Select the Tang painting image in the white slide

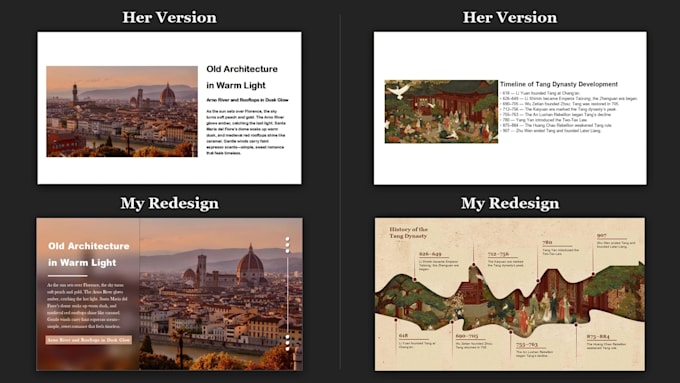(x=441, y=111)
